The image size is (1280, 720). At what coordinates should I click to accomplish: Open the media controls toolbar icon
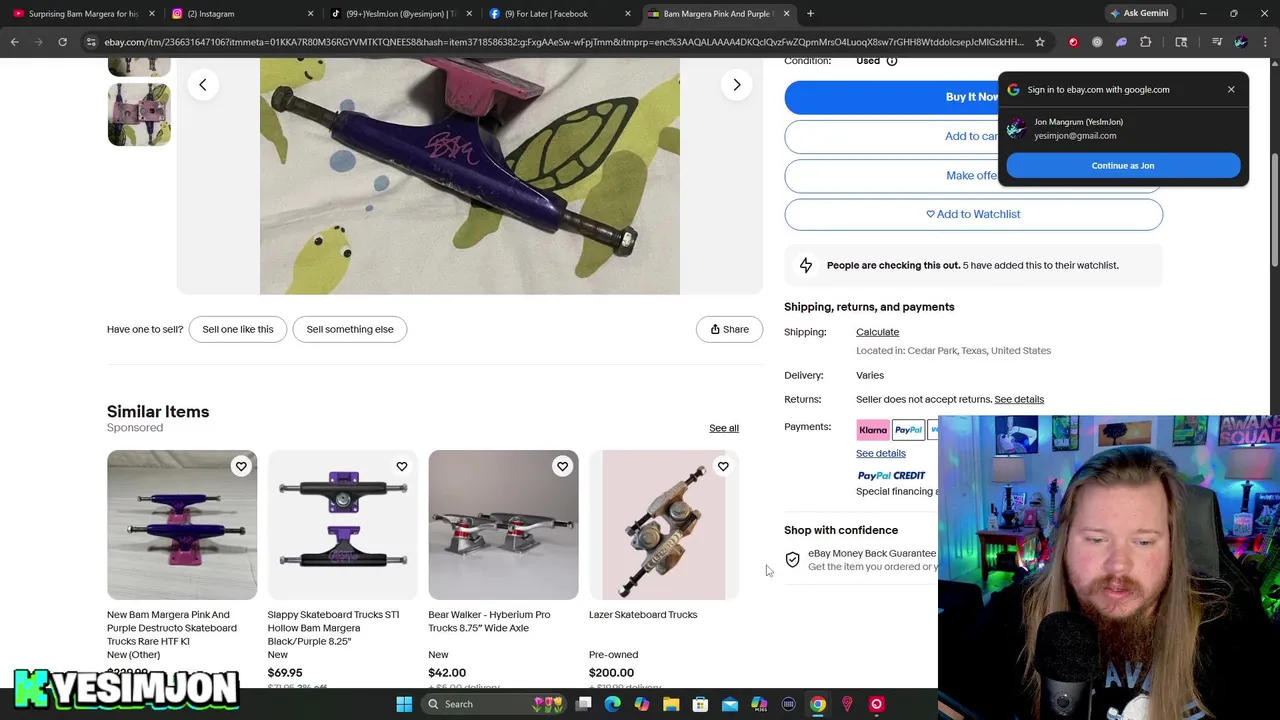1217,42
